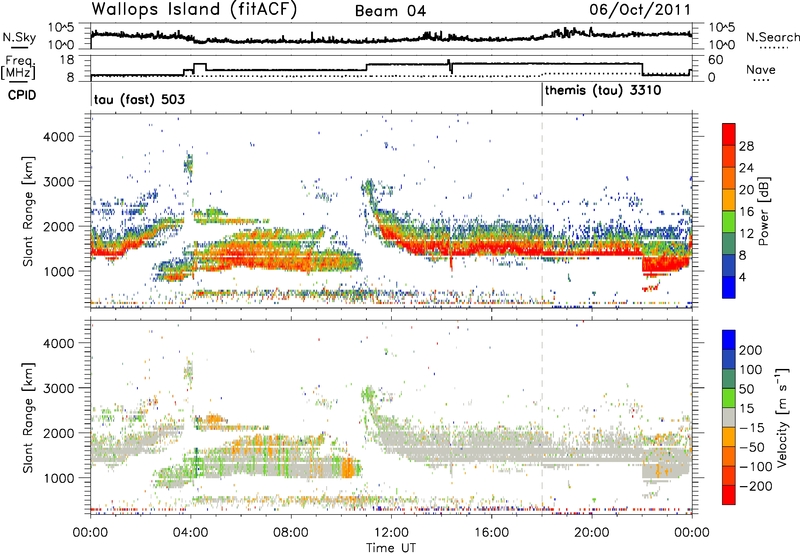Click the 'N.Search' legend label
This screenshot has height=554, width=800.
point(772,37)
